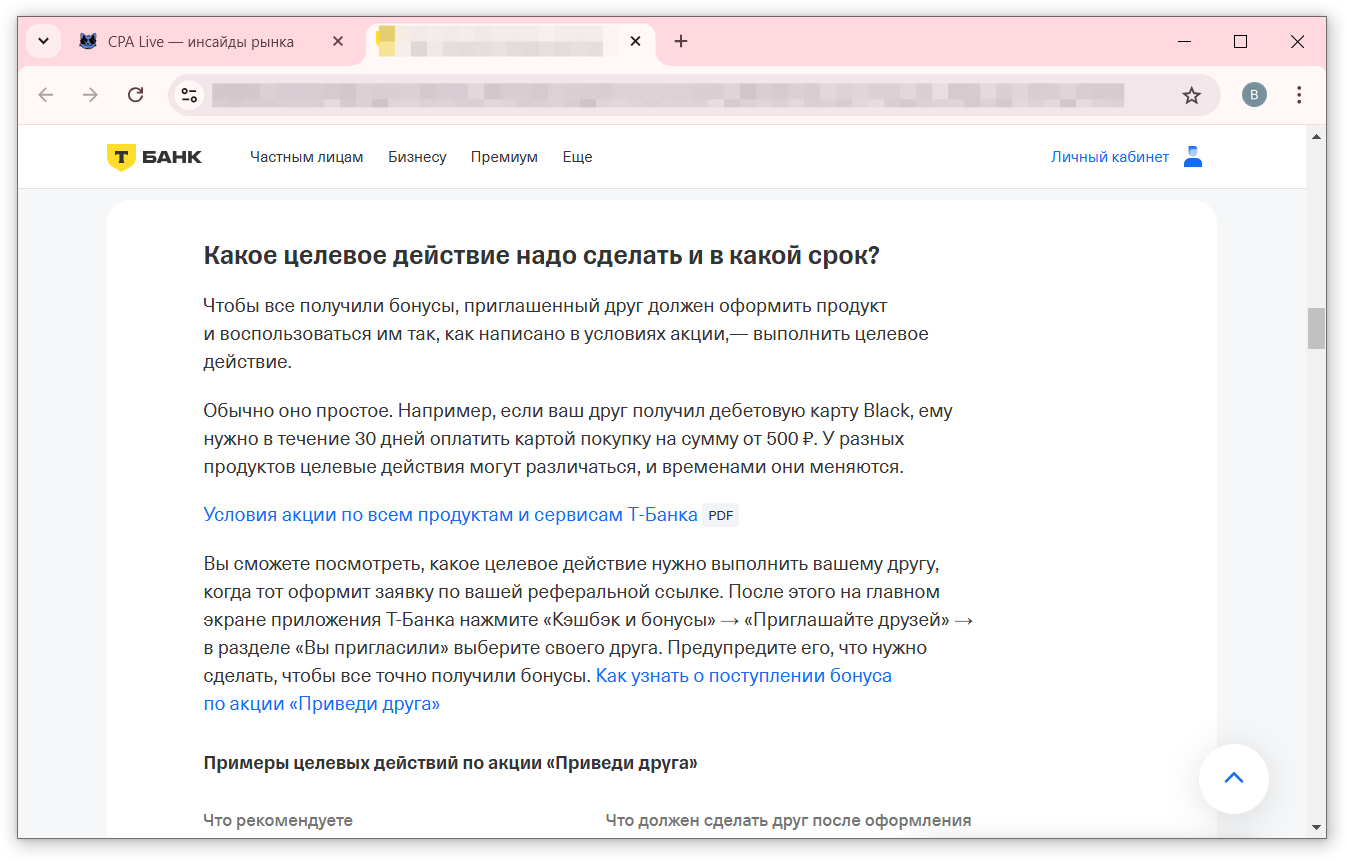Click the column header Что должен сделать друг
This screenshot has width=1348, height=861.
click(x=788, y=820)
